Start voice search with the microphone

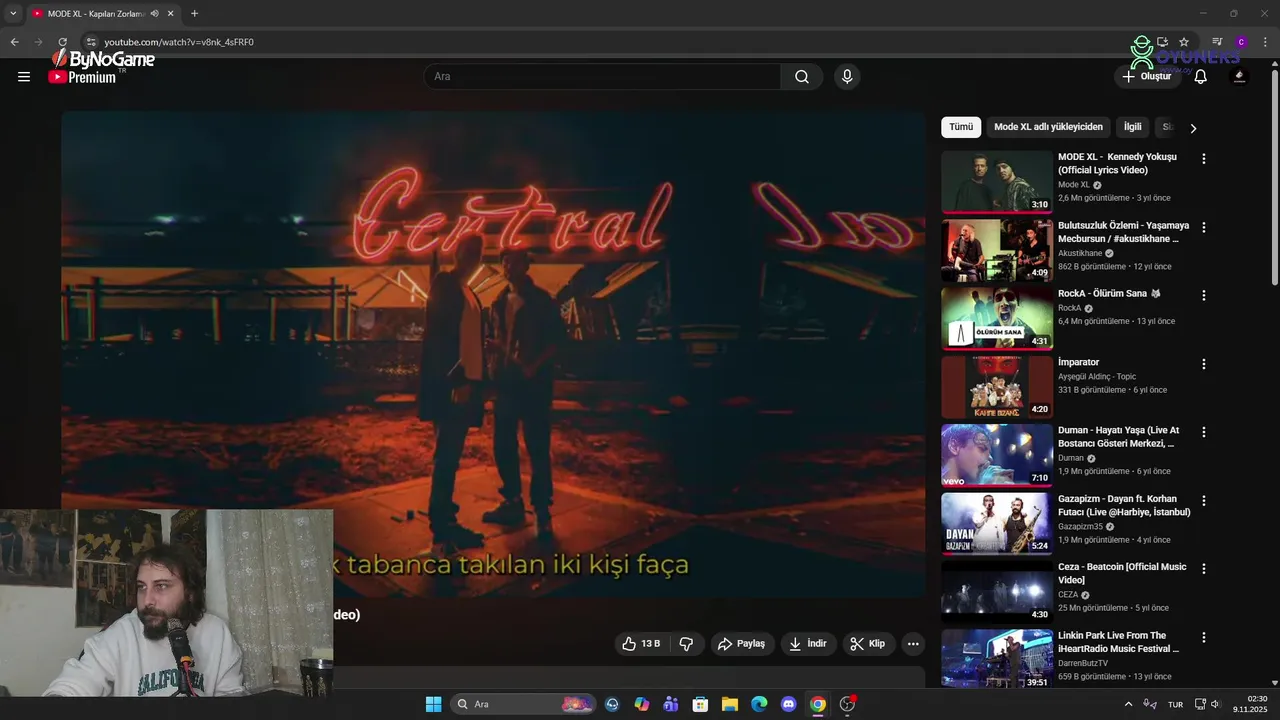847,77
